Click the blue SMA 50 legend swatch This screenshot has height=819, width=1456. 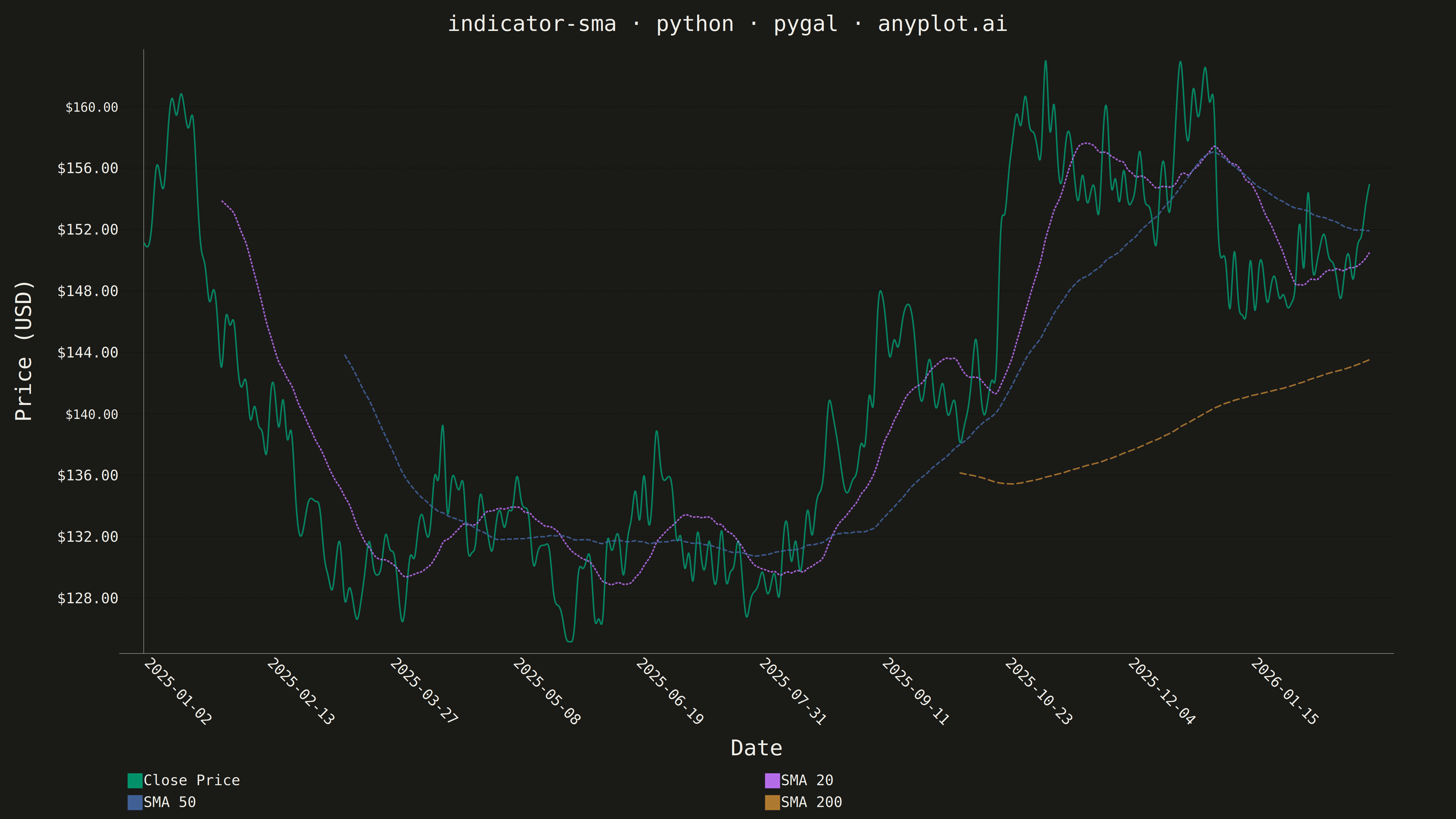[x=134, y=803]
